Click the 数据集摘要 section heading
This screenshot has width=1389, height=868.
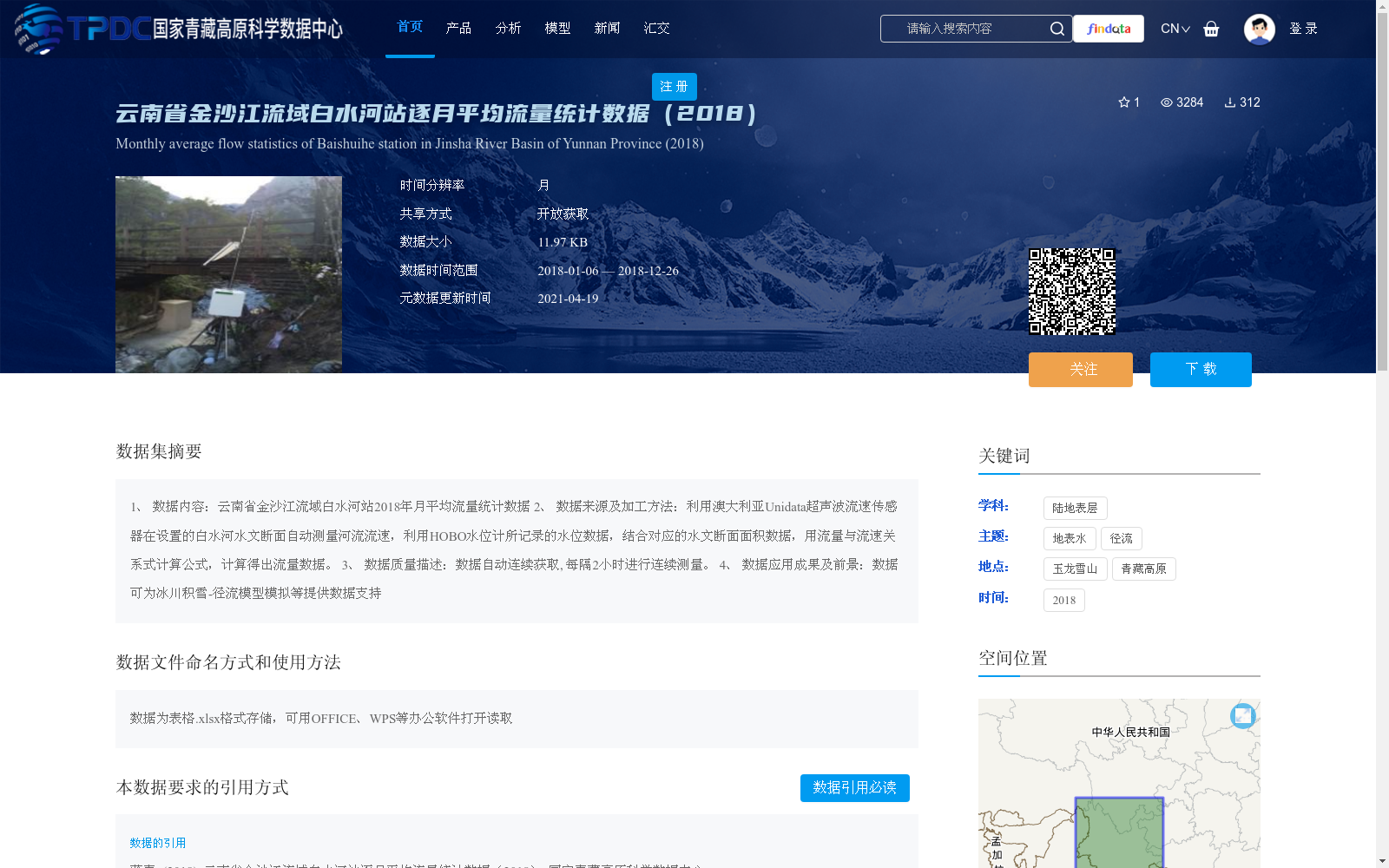tap(159, 451)
